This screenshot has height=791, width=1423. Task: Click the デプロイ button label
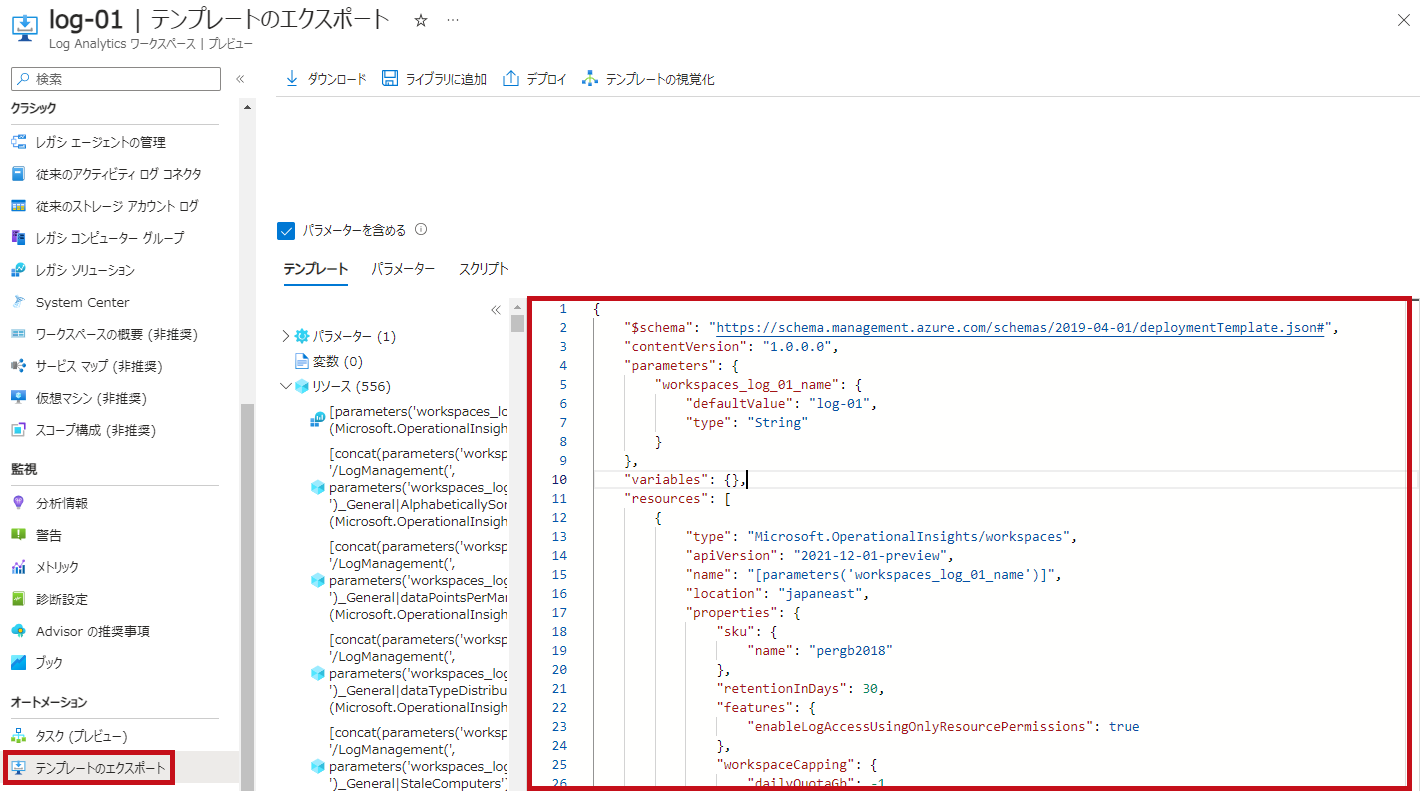[x=547, y=79]
